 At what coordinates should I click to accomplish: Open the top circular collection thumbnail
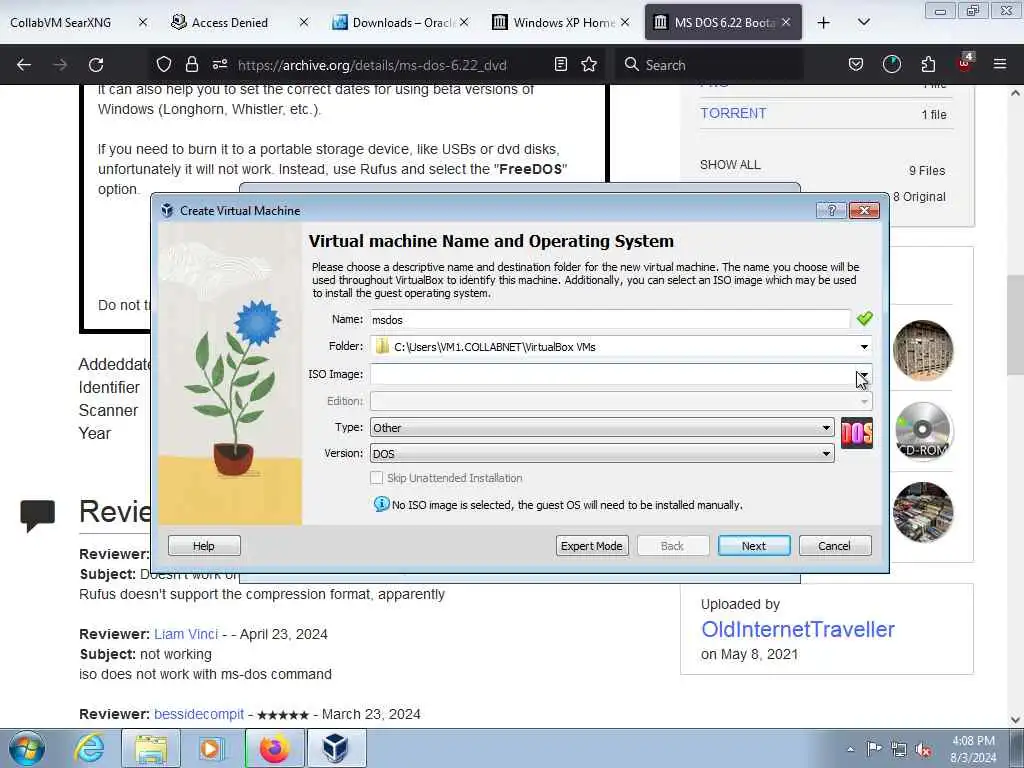(x=923, y=350)
